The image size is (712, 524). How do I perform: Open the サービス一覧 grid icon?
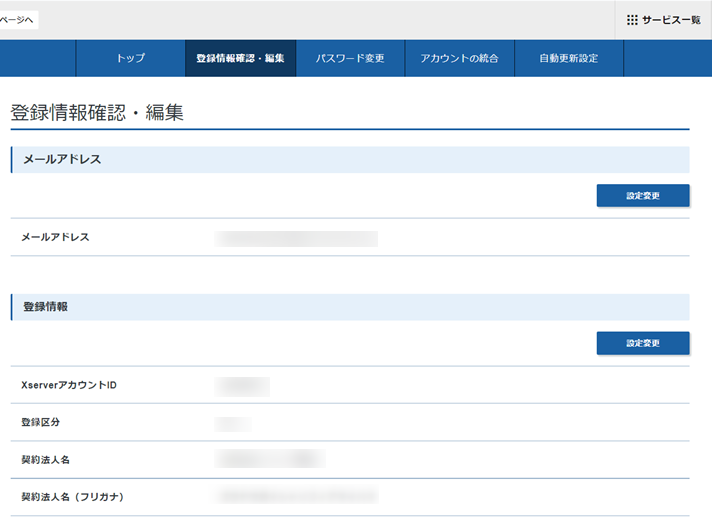coord(632,20)
